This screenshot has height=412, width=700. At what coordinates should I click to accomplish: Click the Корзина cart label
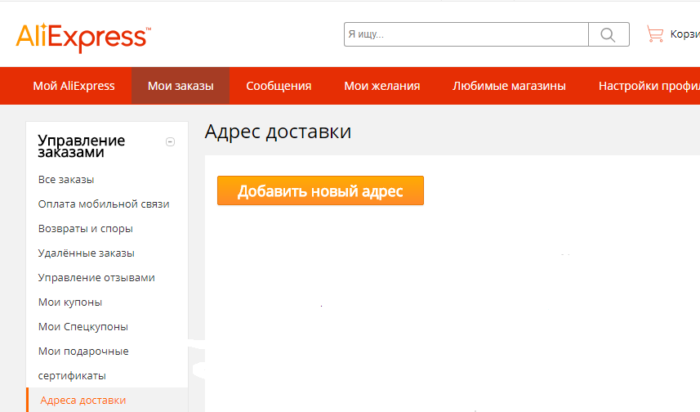pos(684,34)
